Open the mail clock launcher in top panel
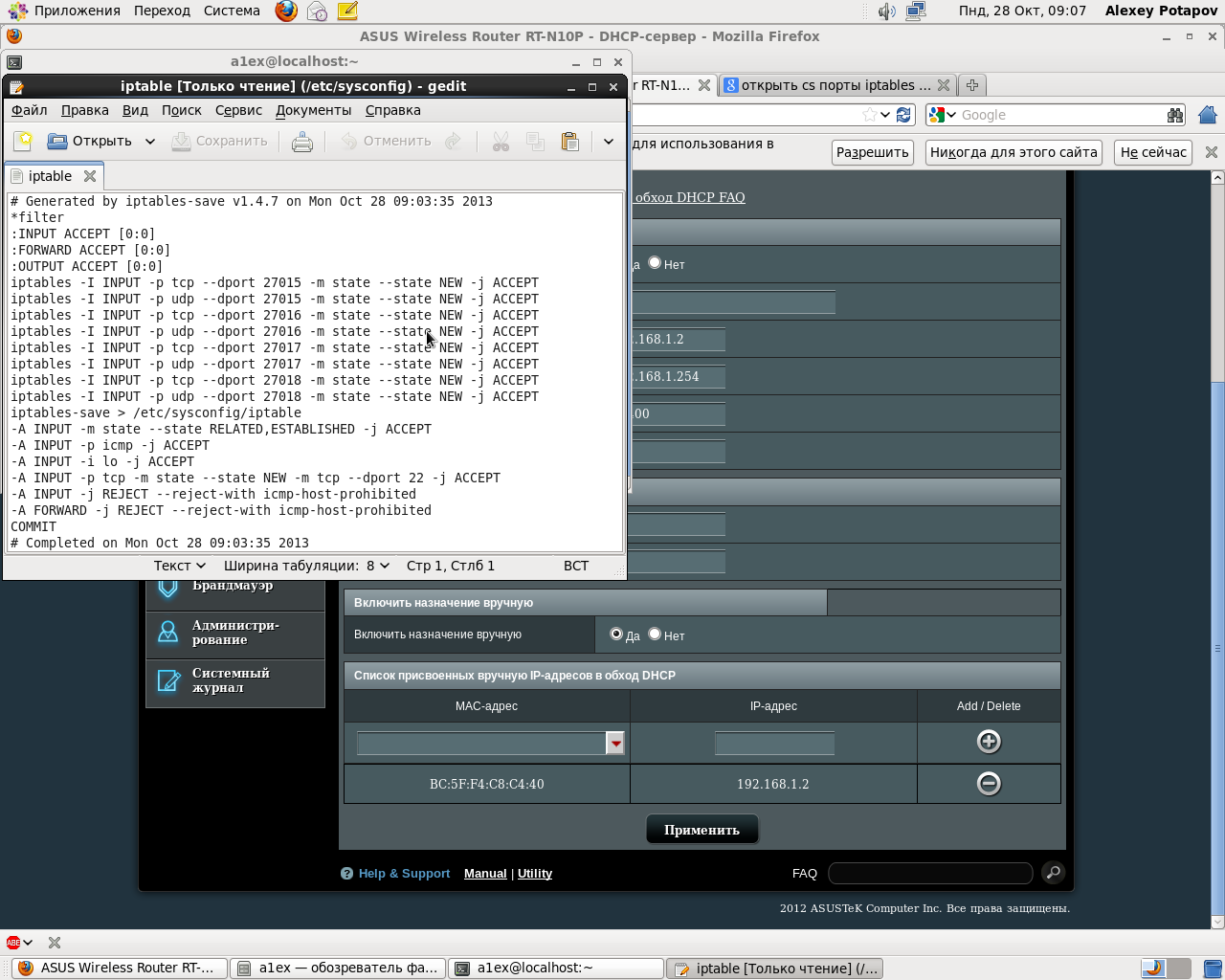 [x=317, y=11]
